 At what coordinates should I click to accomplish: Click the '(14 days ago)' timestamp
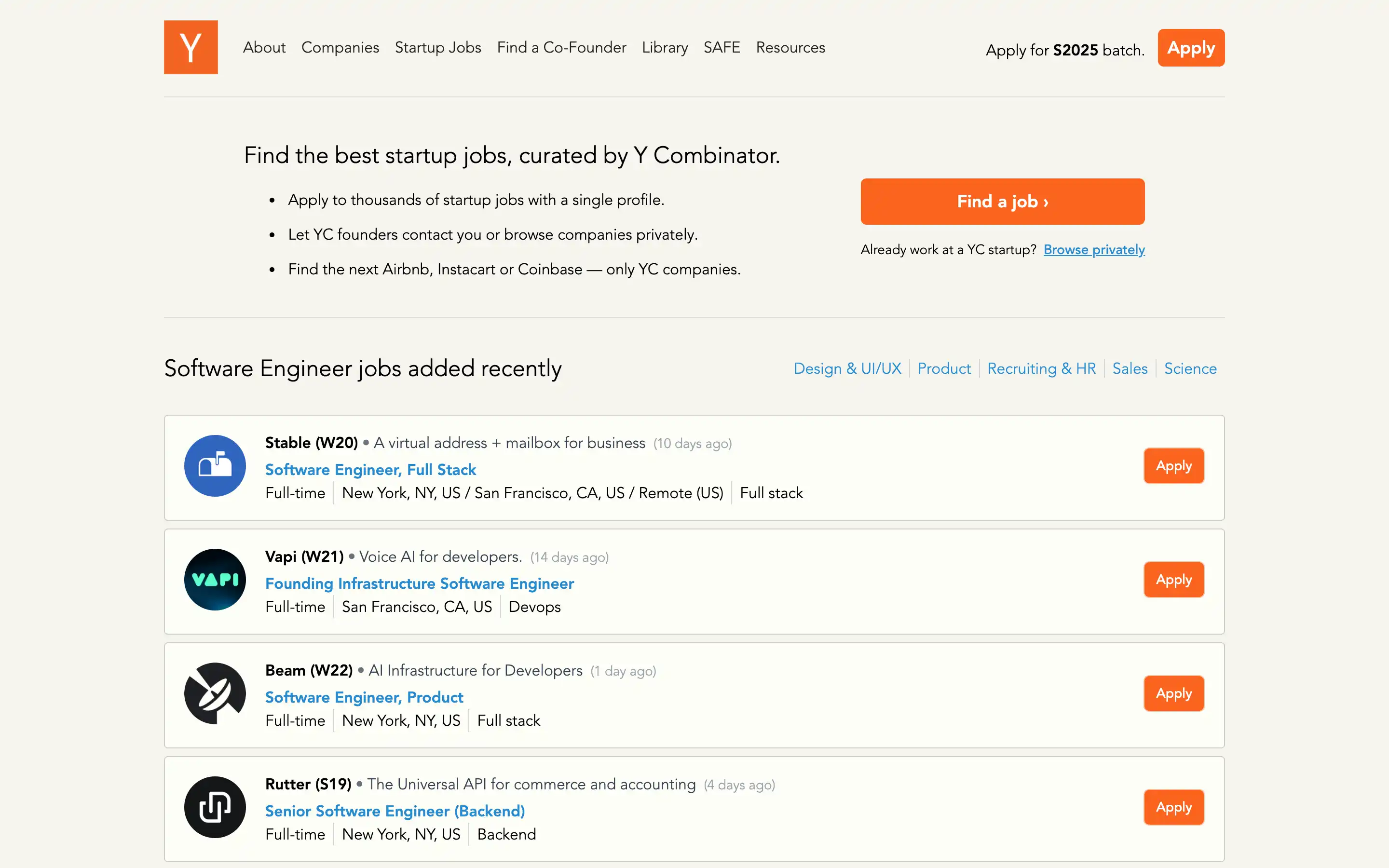570,557
